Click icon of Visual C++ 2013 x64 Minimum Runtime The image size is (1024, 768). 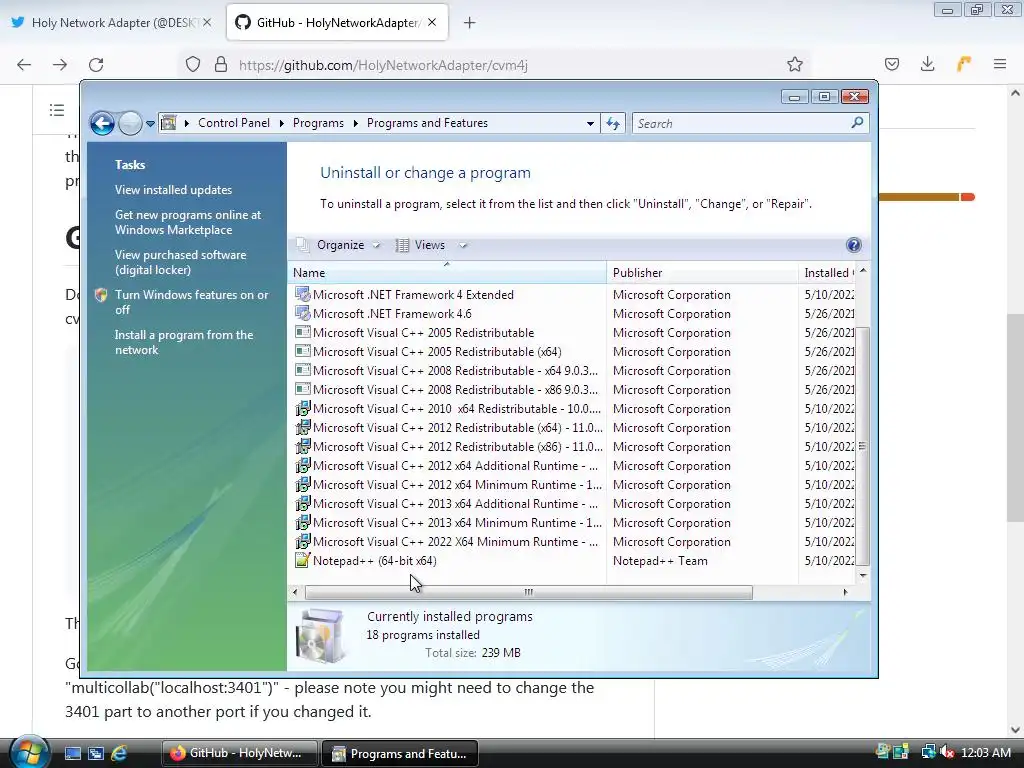(302, 522)
